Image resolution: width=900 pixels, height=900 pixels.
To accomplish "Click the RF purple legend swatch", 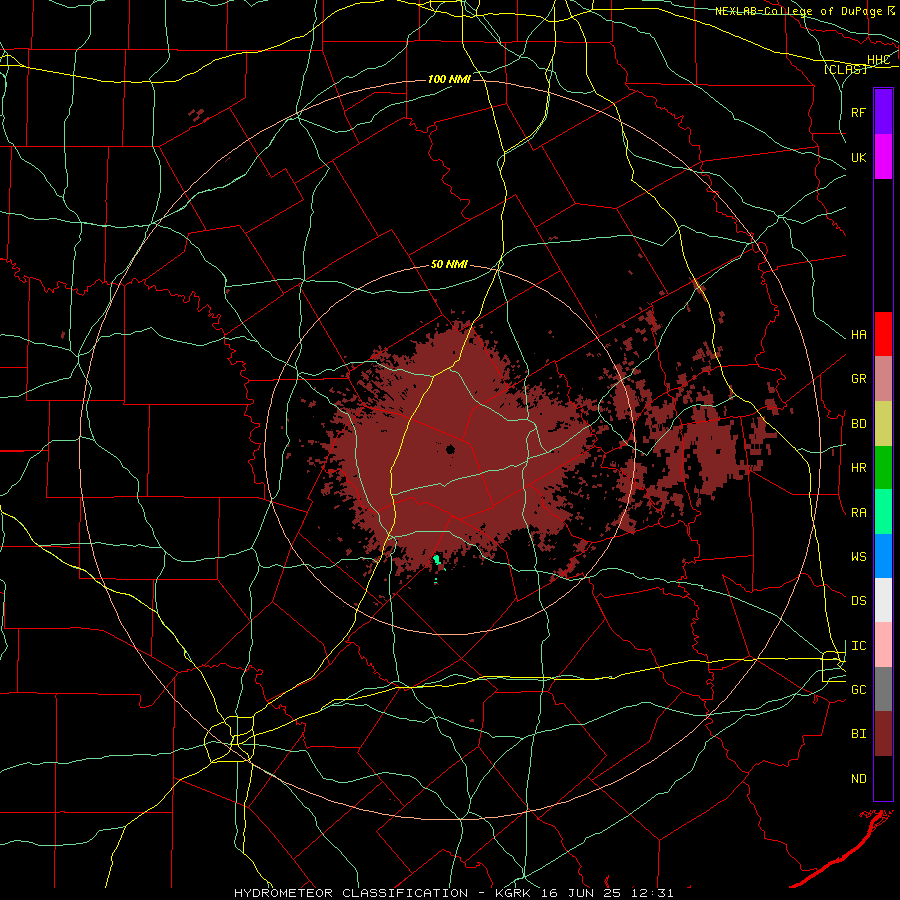I will click(x=883, y=112).
